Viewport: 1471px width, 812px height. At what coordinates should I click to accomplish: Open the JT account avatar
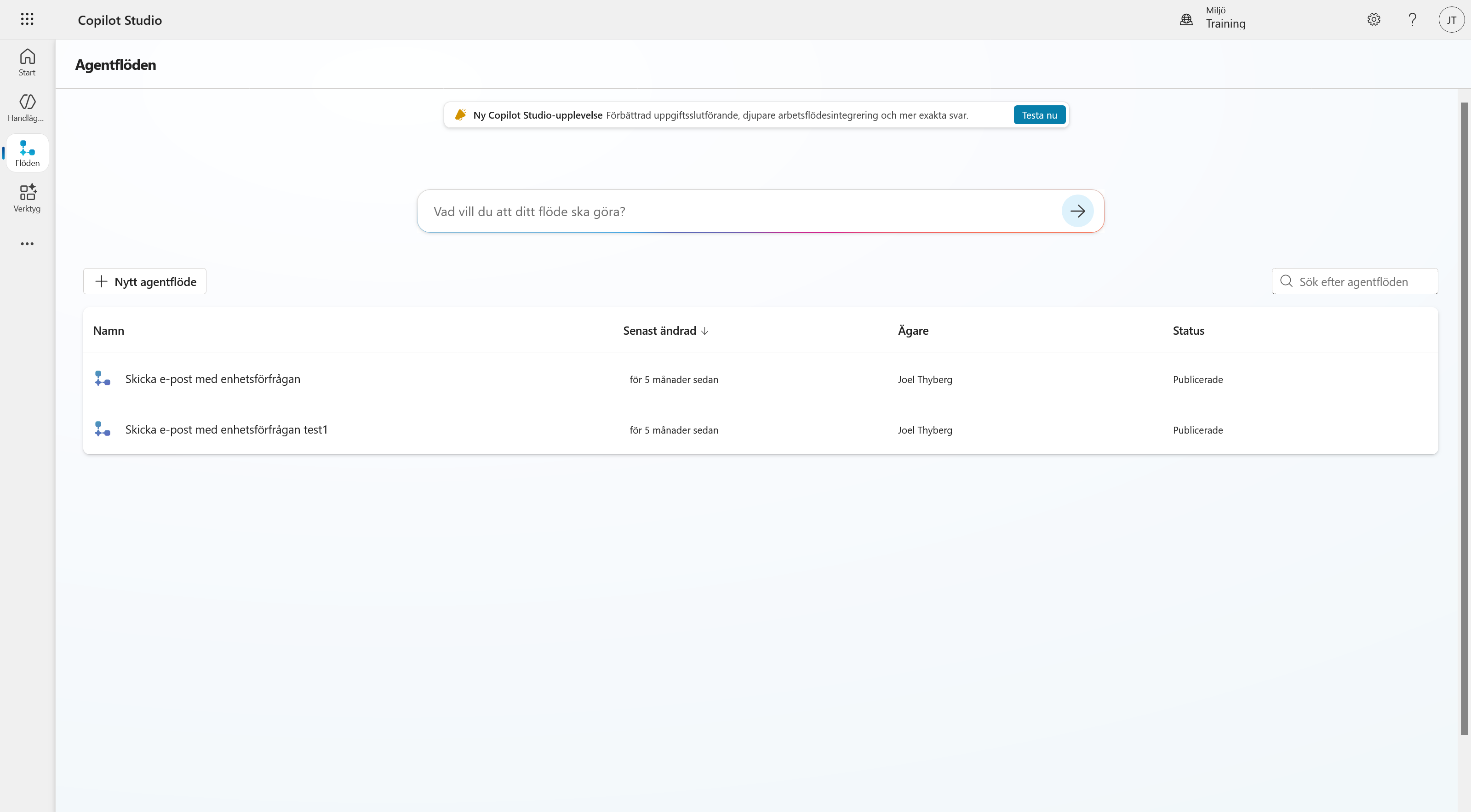click(x=1451, y=19)
